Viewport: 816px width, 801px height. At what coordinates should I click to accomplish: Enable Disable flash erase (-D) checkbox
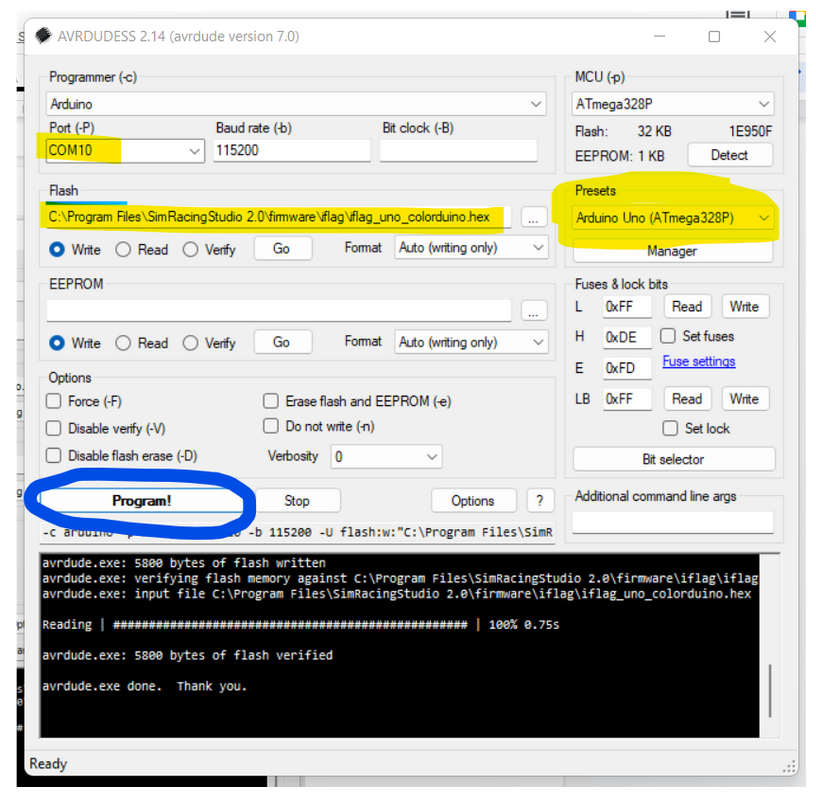53,456
